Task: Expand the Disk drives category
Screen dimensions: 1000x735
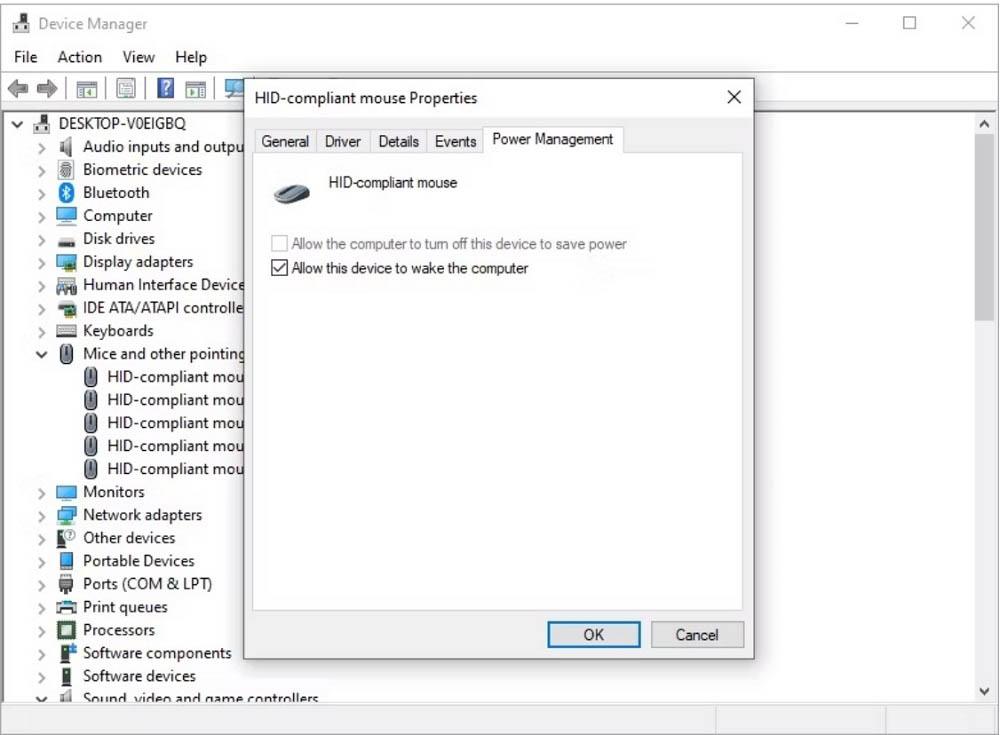Action: (41, 240)
